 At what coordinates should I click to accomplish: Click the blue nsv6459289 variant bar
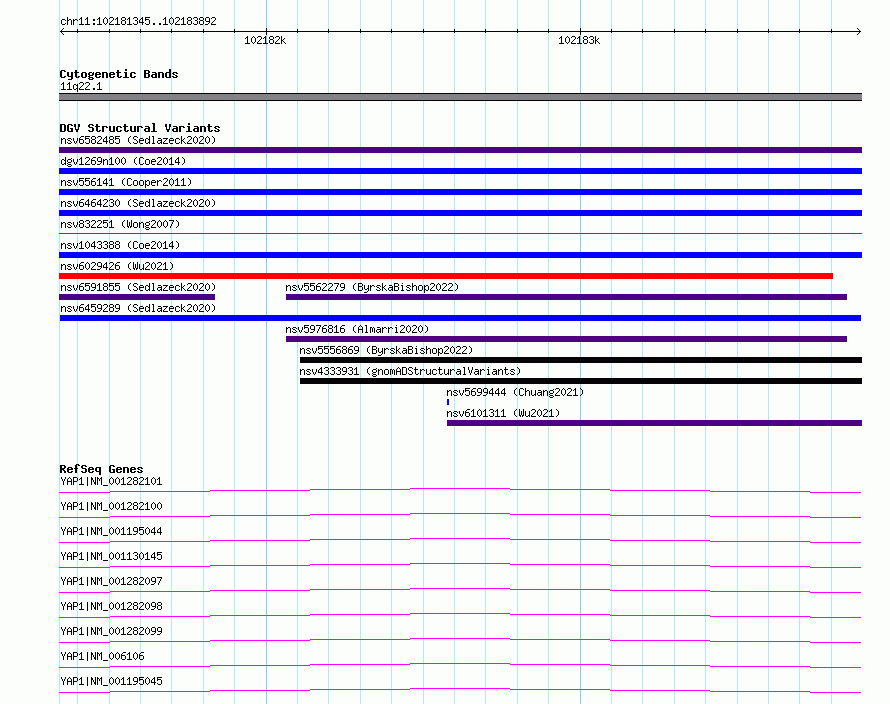[460, 318]
